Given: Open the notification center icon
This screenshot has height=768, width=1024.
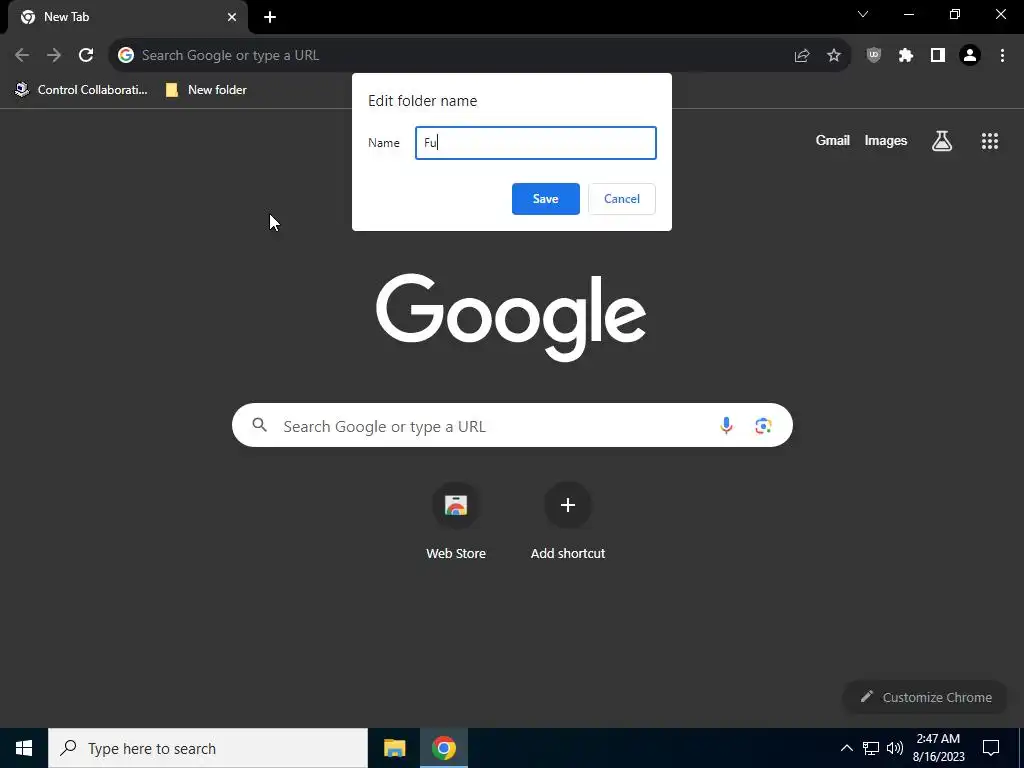Looking at the screenshot, I should [x=991, y=748].
